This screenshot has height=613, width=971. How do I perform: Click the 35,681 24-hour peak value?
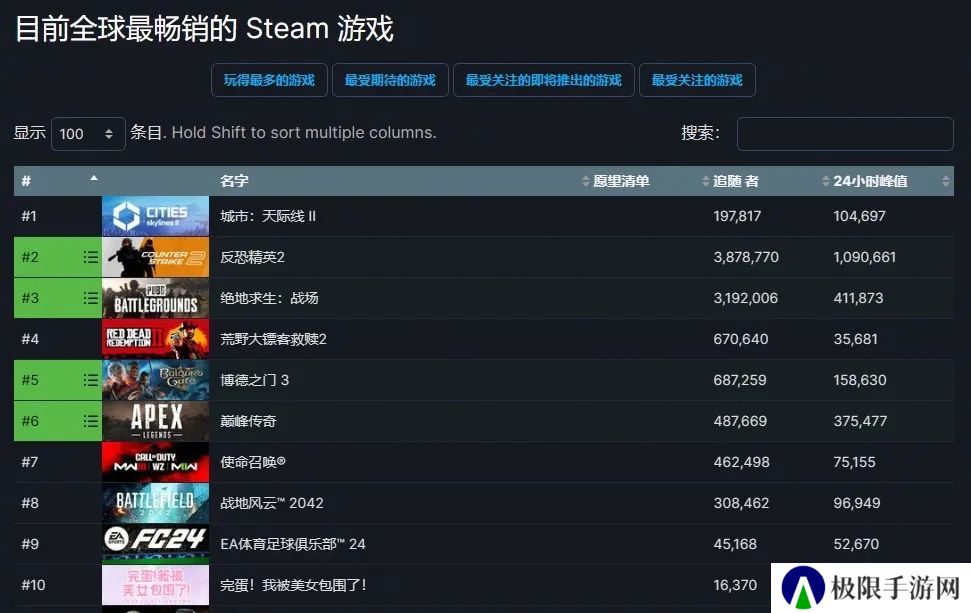(855, 339)
